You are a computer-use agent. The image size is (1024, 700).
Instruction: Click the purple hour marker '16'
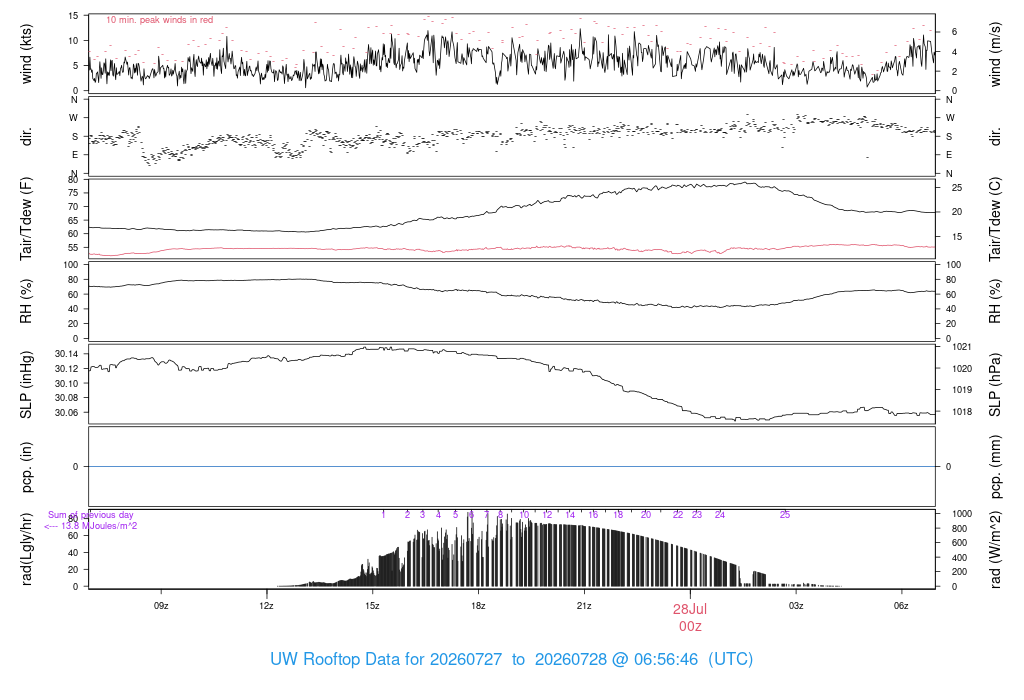(593, 515)
